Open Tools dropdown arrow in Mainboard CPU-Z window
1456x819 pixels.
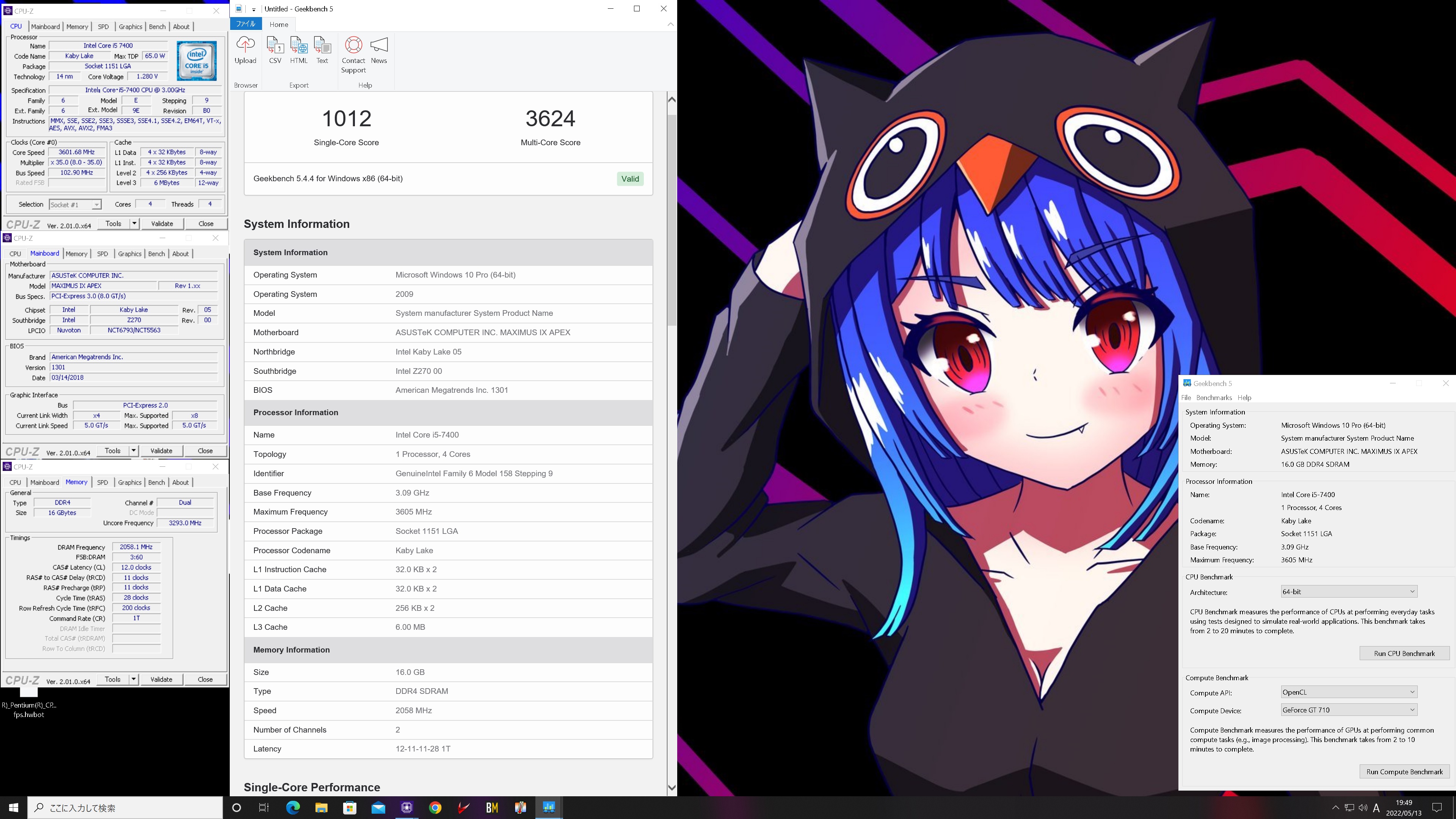[x=134, y=451]
